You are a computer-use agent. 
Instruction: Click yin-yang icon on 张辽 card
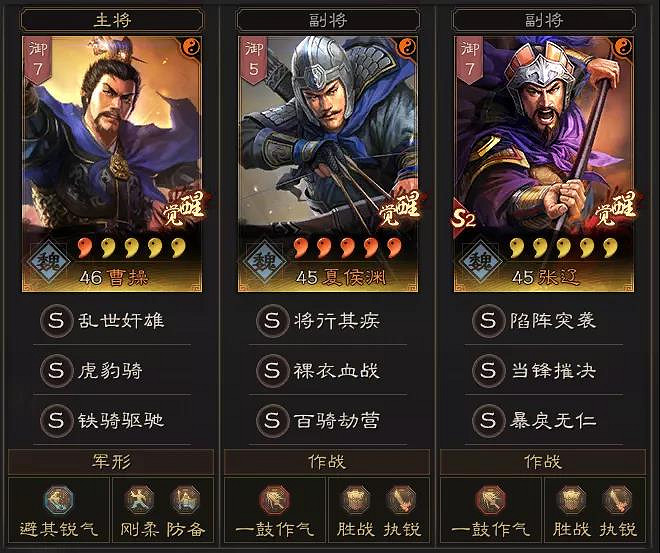pyautogui.click(x=623, y=47)
